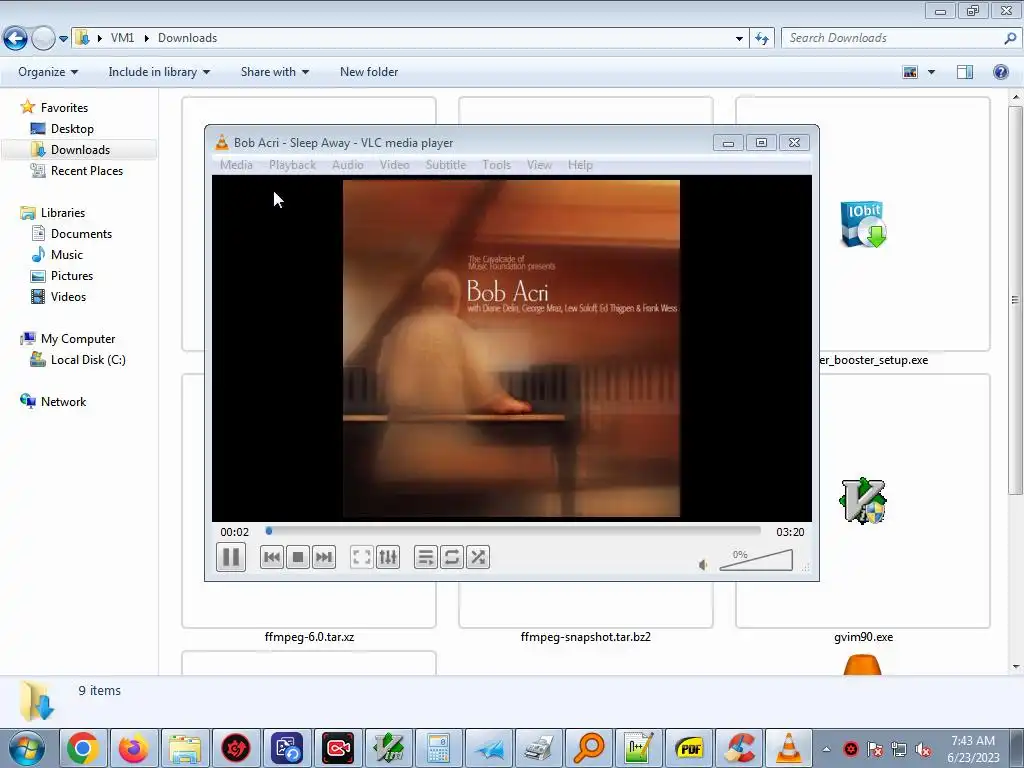Toggle VLC fullscreen mode
This screenshot has width=1024, height=768.
(361, 557)
